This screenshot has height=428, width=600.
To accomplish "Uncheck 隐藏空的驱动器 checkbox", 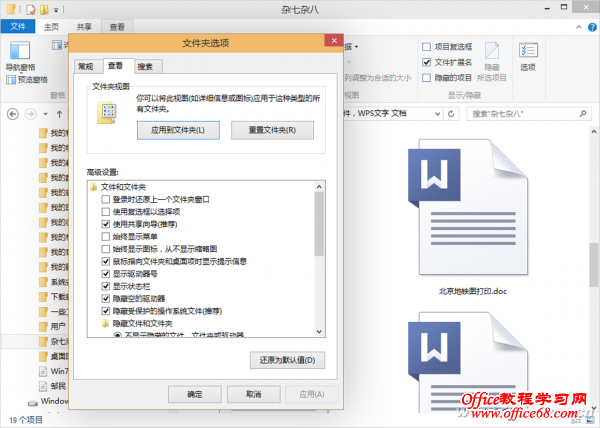I will coord(106,298).
